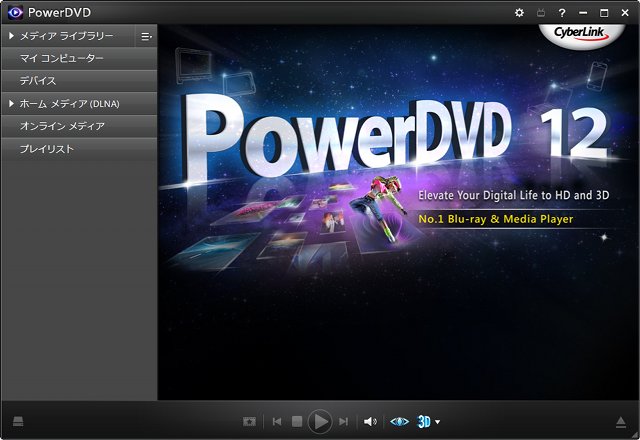
Task: Skip to next chapter
Action: tap(344, 422)
